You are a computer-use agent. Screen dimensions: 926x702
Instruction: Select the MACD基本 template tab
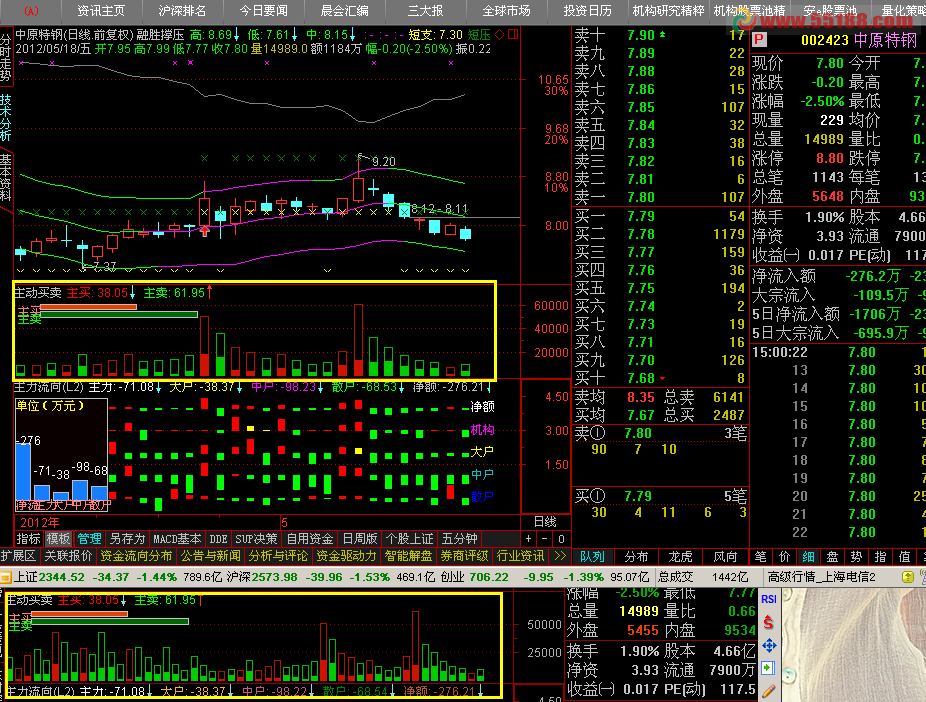point(177,538)
